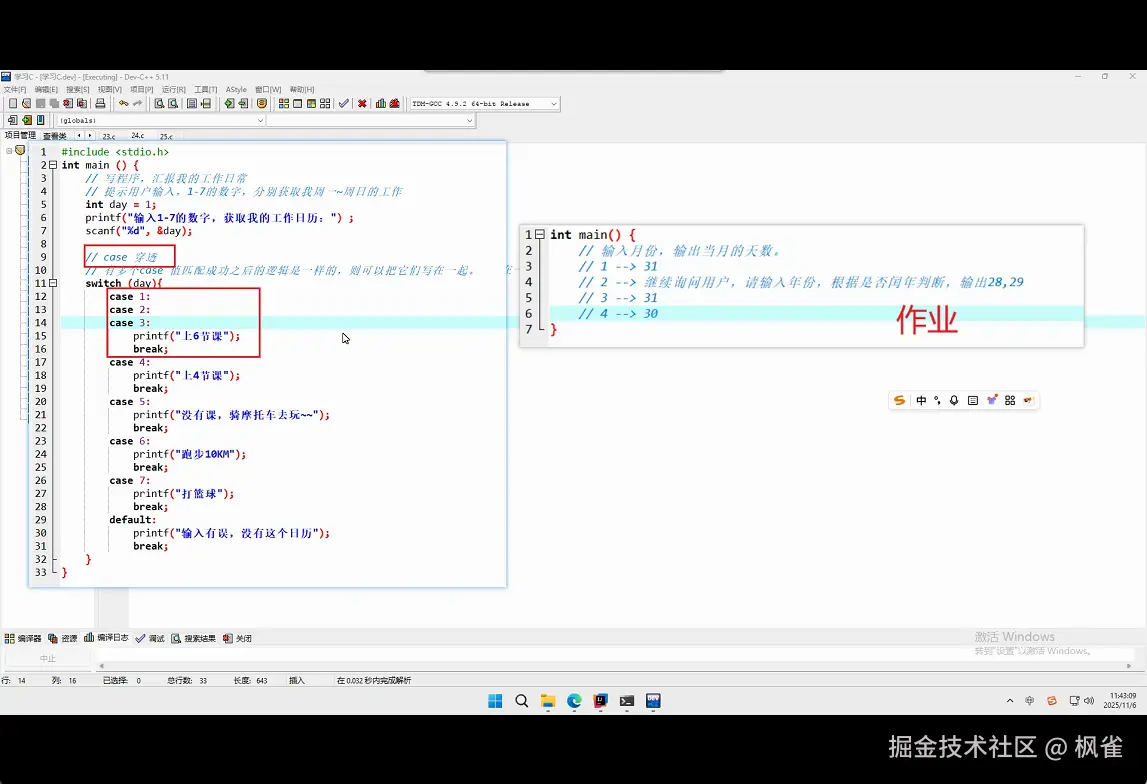Image resolution: width=1147 pixels, height=784 pixels.
Task: Open the 文件[F] menu
Action: coord(14,89)
